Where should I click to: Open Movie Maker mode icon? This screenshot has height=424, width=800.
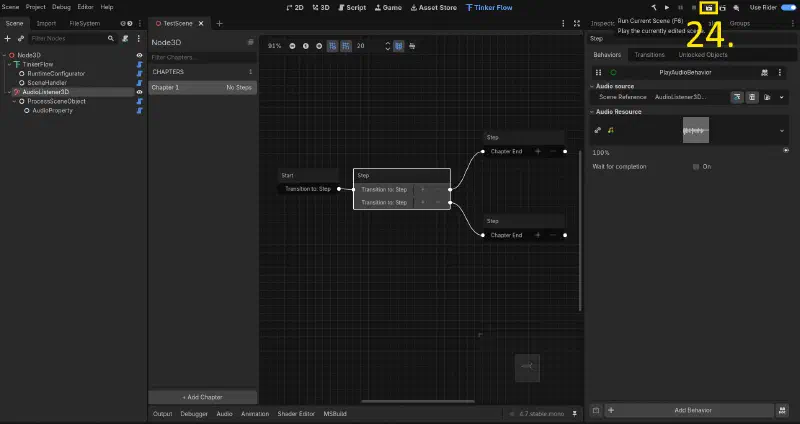pyautogui.click(x=736, y=8)
